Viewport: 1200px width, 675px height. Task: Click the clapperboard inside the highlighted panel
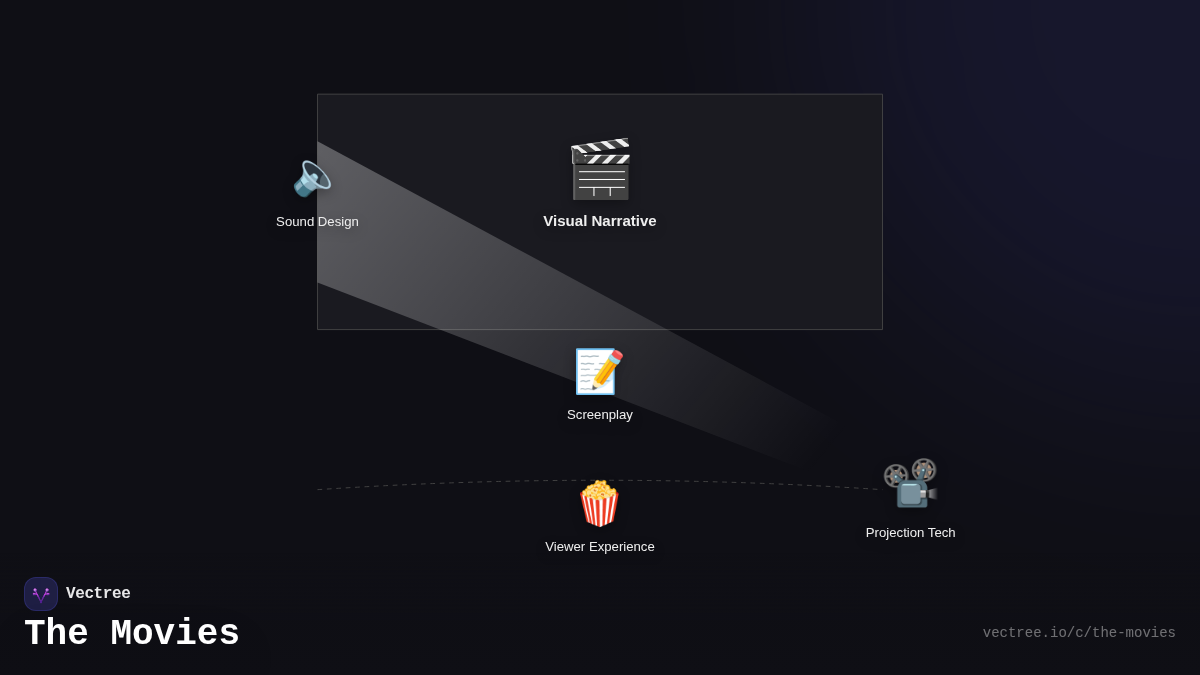[x=600, y=169]
